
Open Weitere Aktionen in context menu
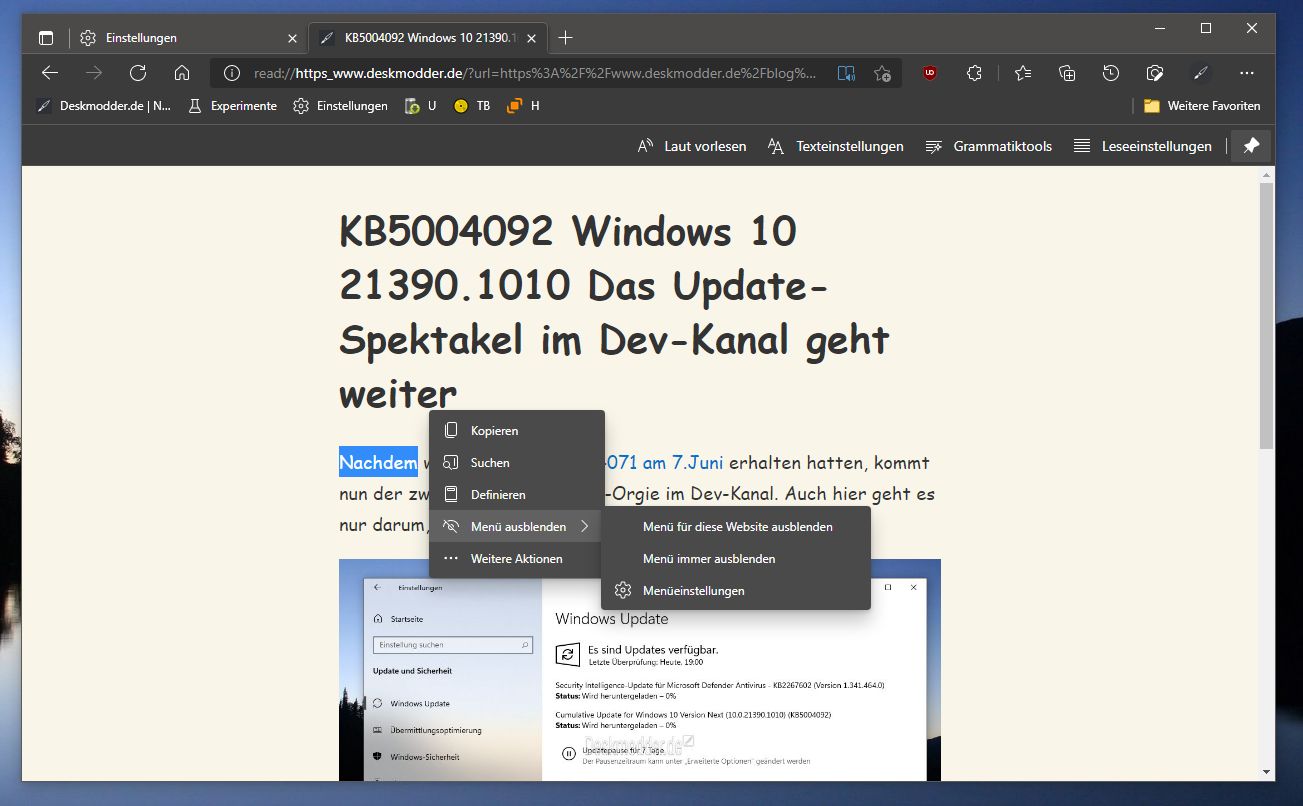[x=517, y=559]
